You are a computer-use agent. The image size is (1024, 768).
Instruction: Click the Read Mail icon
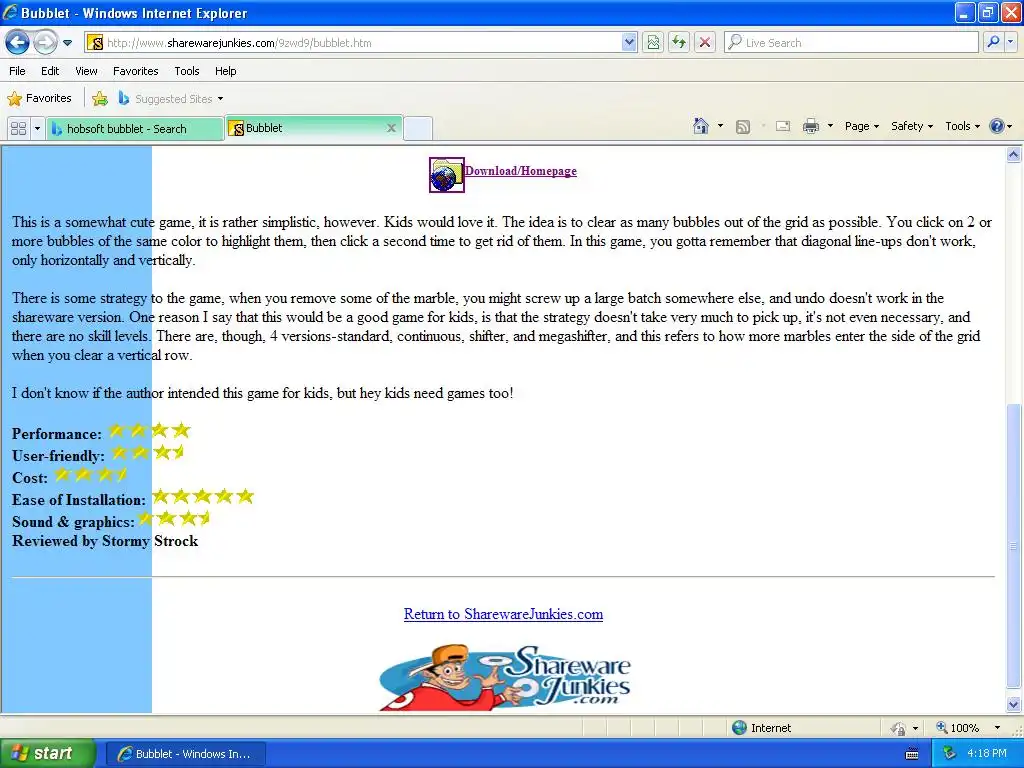[x=783, y=127]
